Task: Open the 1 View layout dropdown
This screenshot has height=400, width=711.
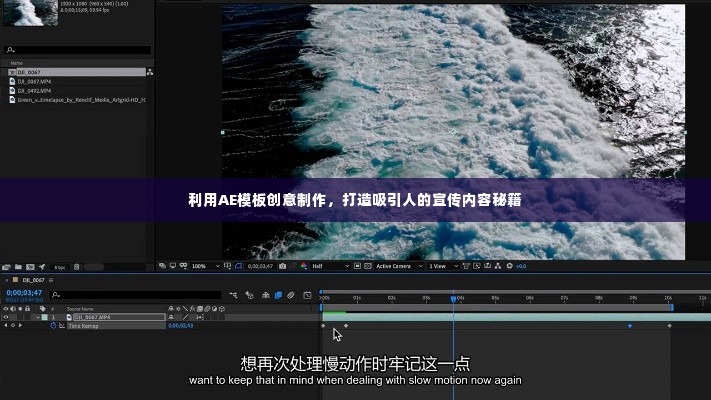Action: [443, 266]
